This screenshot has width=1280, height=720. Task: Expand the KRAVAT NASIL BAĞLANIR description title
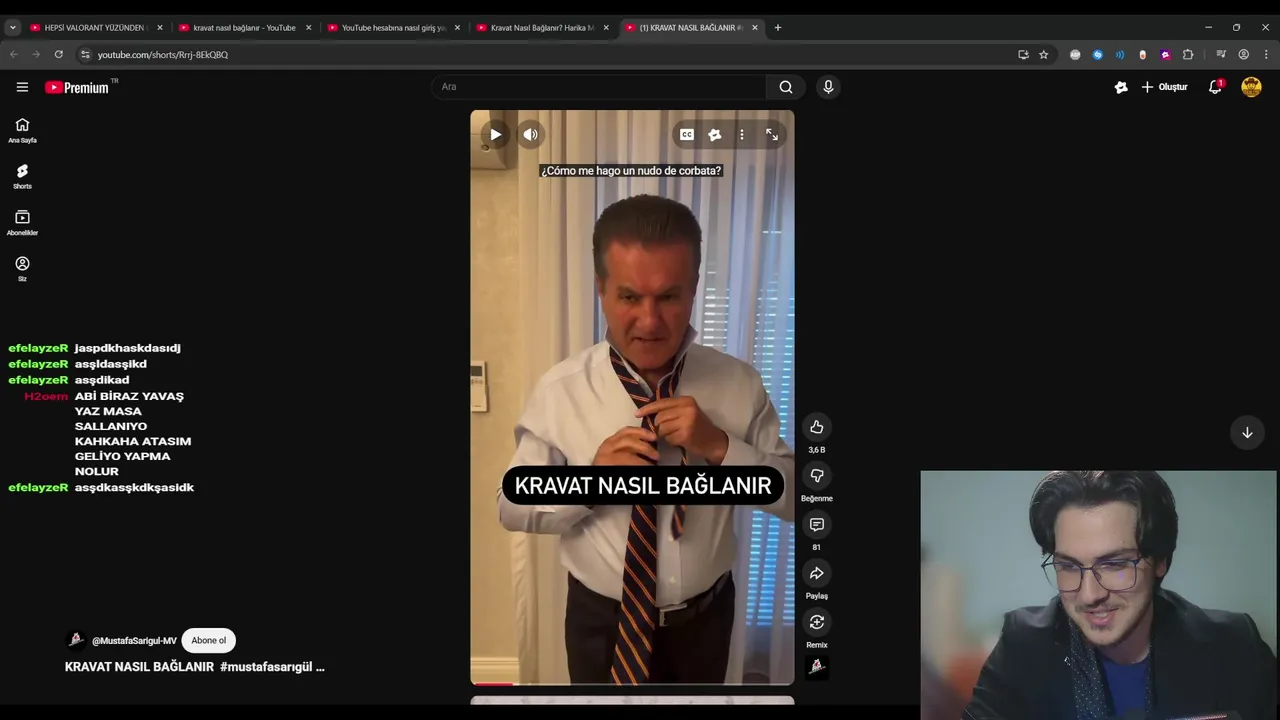(195, 666)
